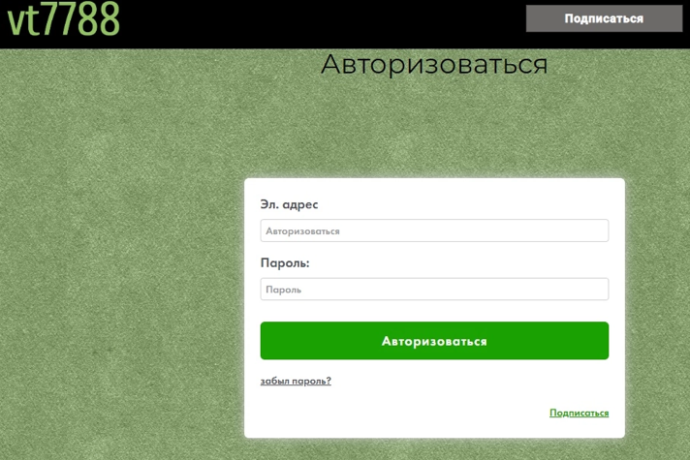Select the Авторизоваться page heading text
Image resolution: width=690 pixels, height=460 pixels.
click(x=434, y=65)
